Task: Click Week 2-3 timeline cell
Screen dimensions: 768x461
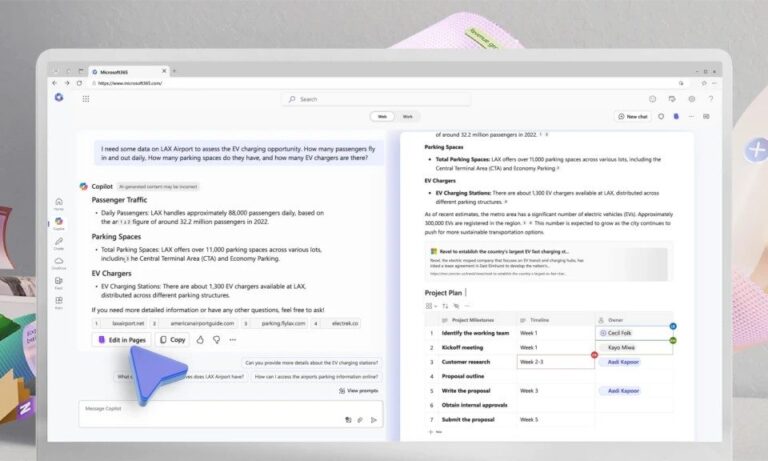Action: (555, 362)
